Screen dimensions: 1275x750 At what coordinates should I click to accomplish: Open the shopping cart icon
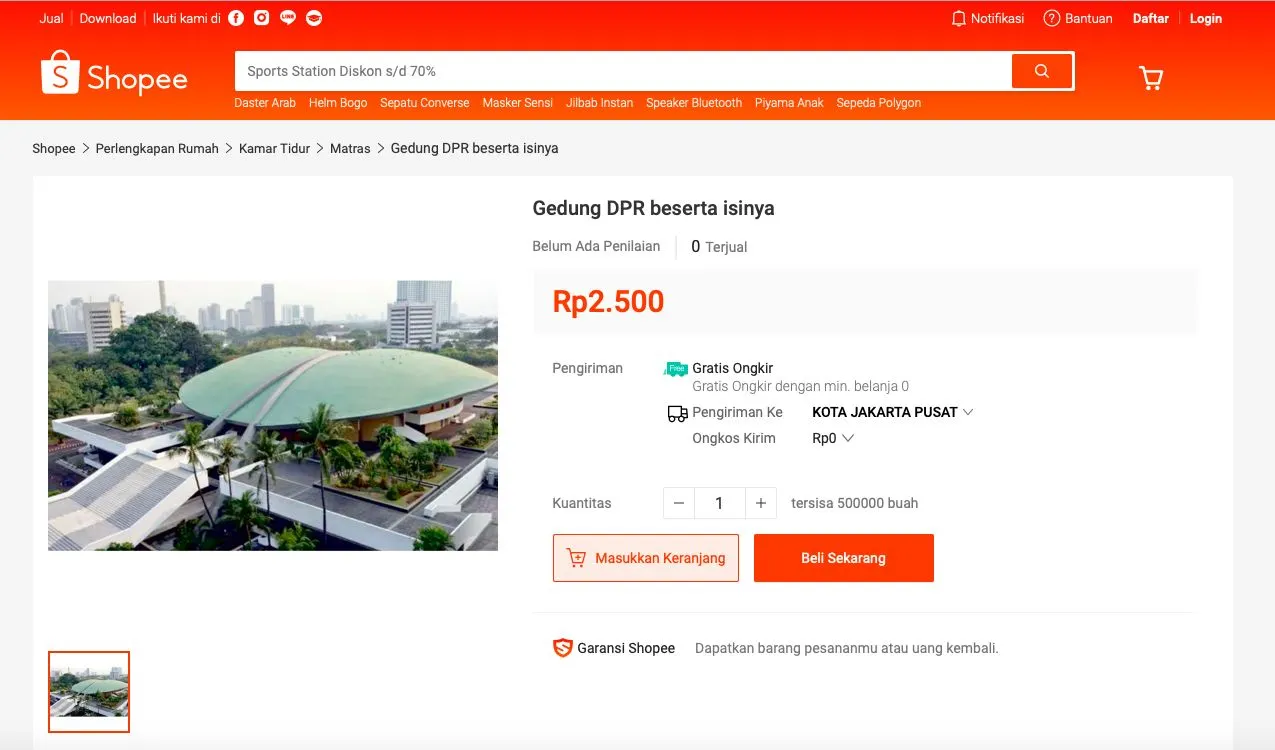[1150, 77]
